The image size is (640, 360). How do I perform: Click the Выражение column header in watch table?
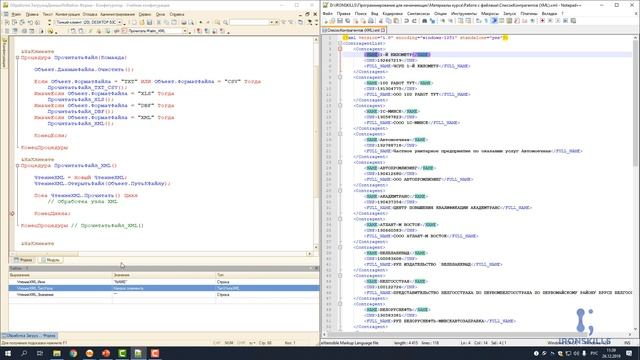[60, 275]
